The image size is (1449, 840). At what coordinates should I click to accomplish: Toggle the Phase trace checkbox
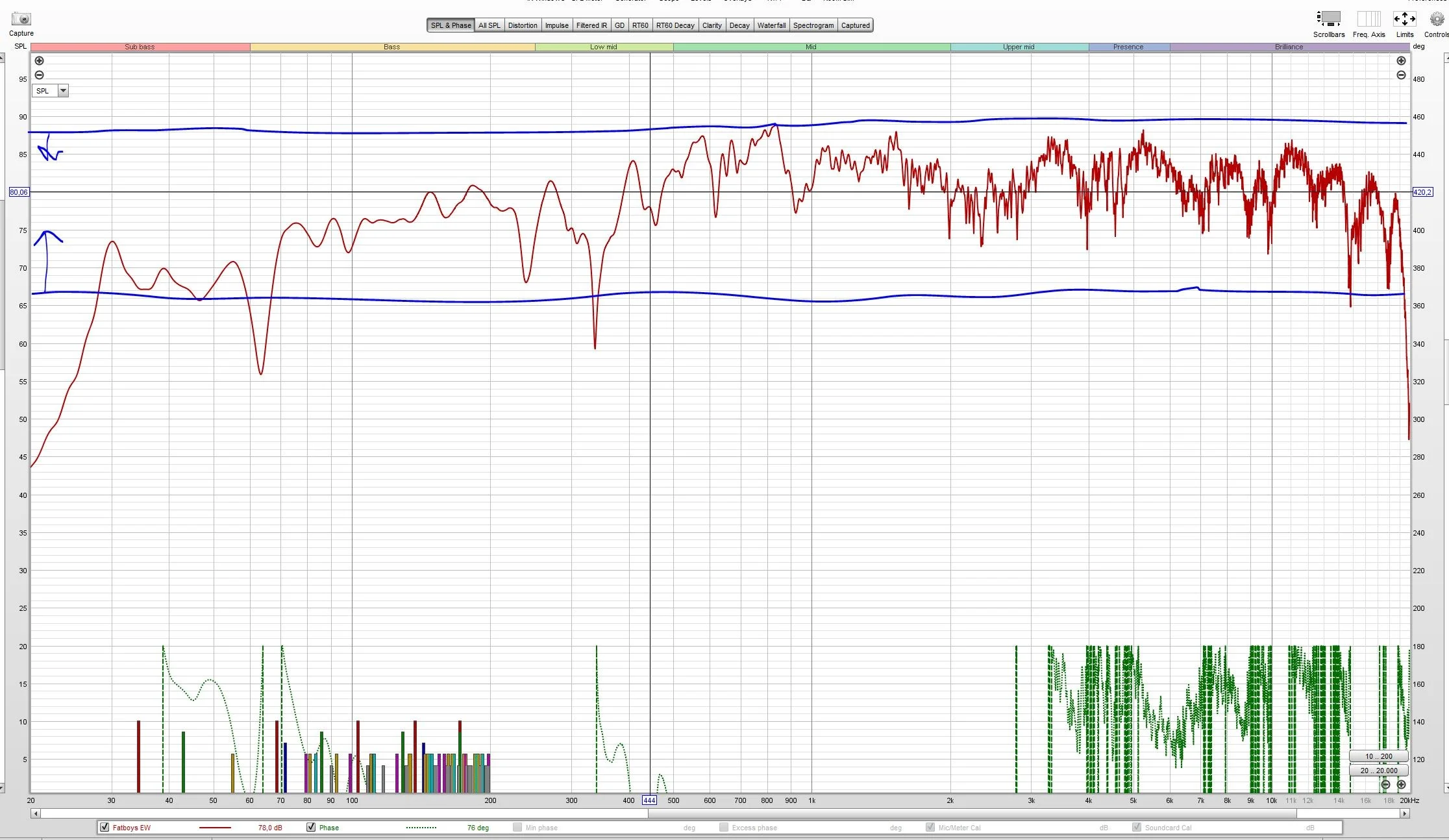pos(311,827)
